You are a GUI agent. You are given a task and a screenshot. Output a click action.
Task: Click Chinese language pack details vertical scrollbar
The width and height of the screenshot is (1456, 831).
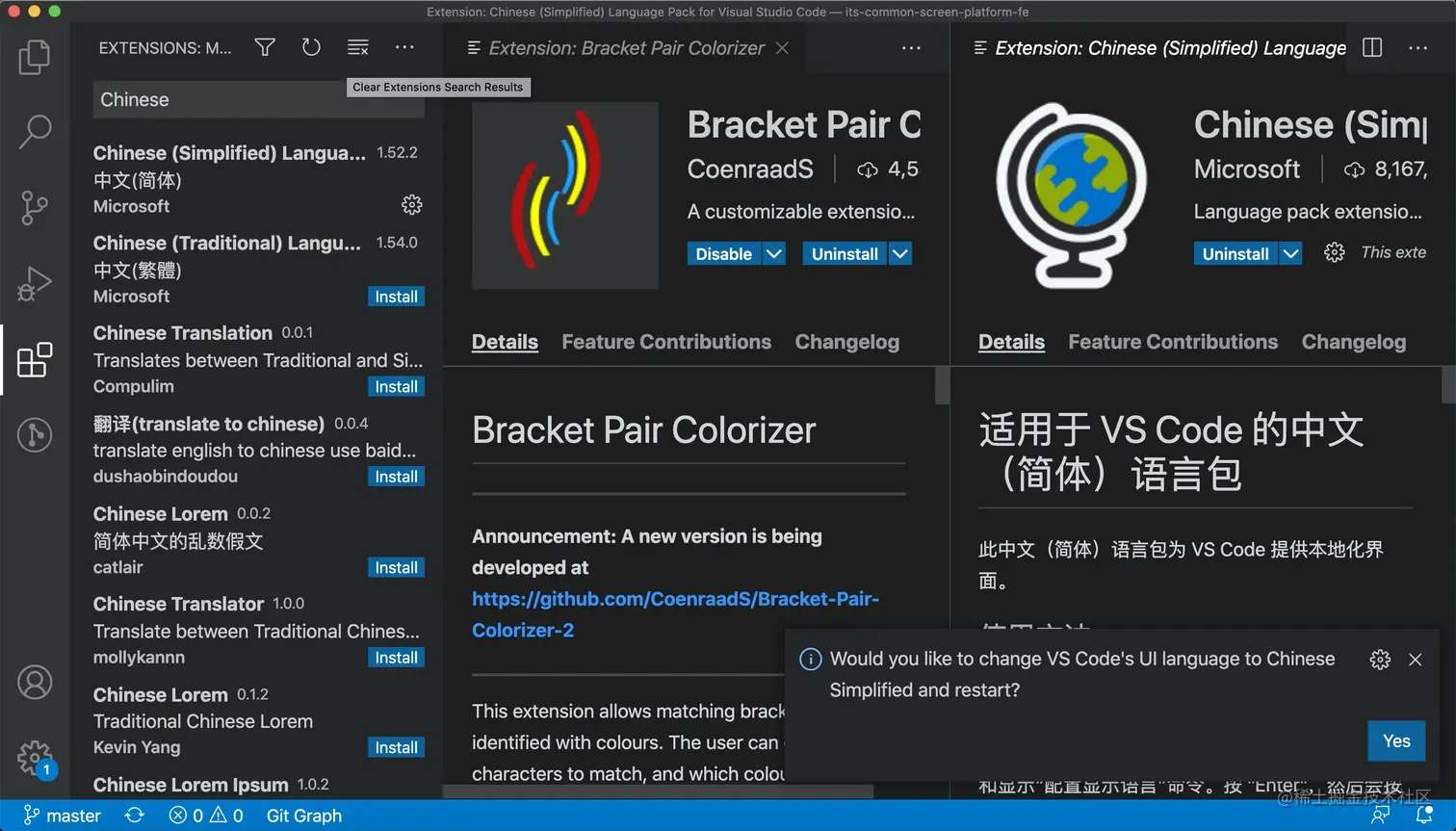[1448, 386]
